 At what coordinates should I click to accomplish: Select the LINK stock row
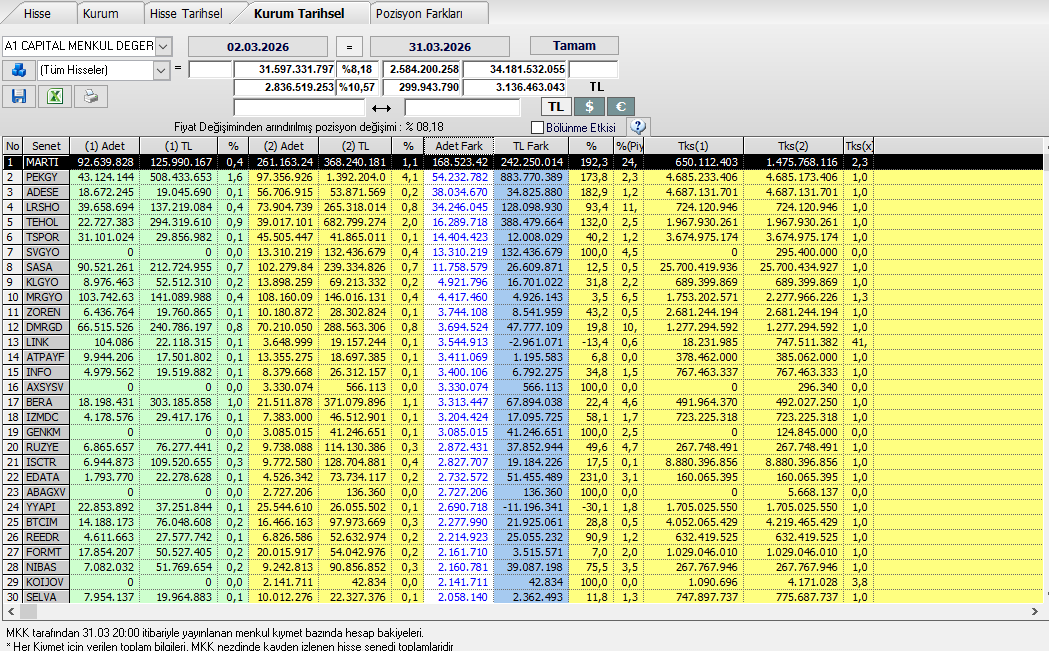click(x=522, y=342)
